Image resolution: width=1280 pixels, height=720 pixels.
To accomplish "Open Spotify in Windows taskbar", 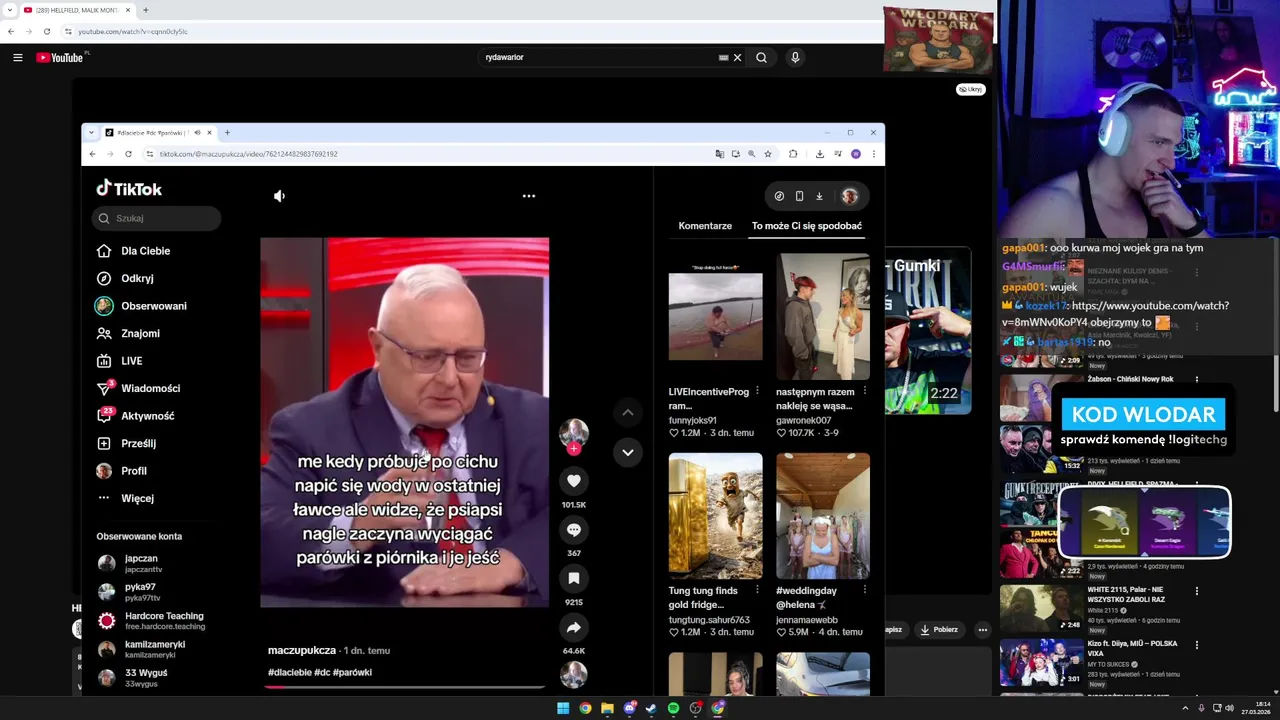I will (x=673, y=708).
